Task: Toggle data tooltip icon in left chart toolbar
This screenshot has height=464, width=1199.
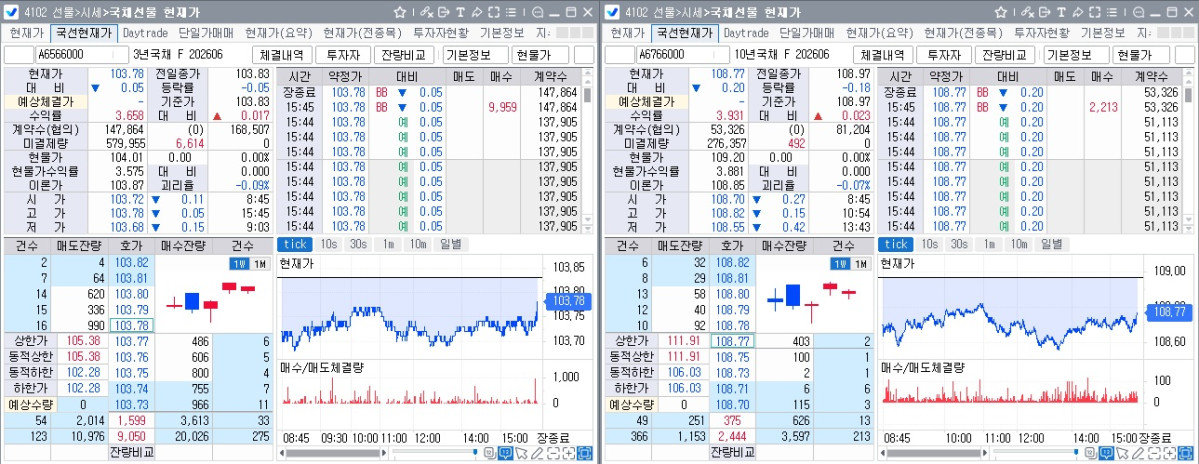Action: (x=505, y=453)
